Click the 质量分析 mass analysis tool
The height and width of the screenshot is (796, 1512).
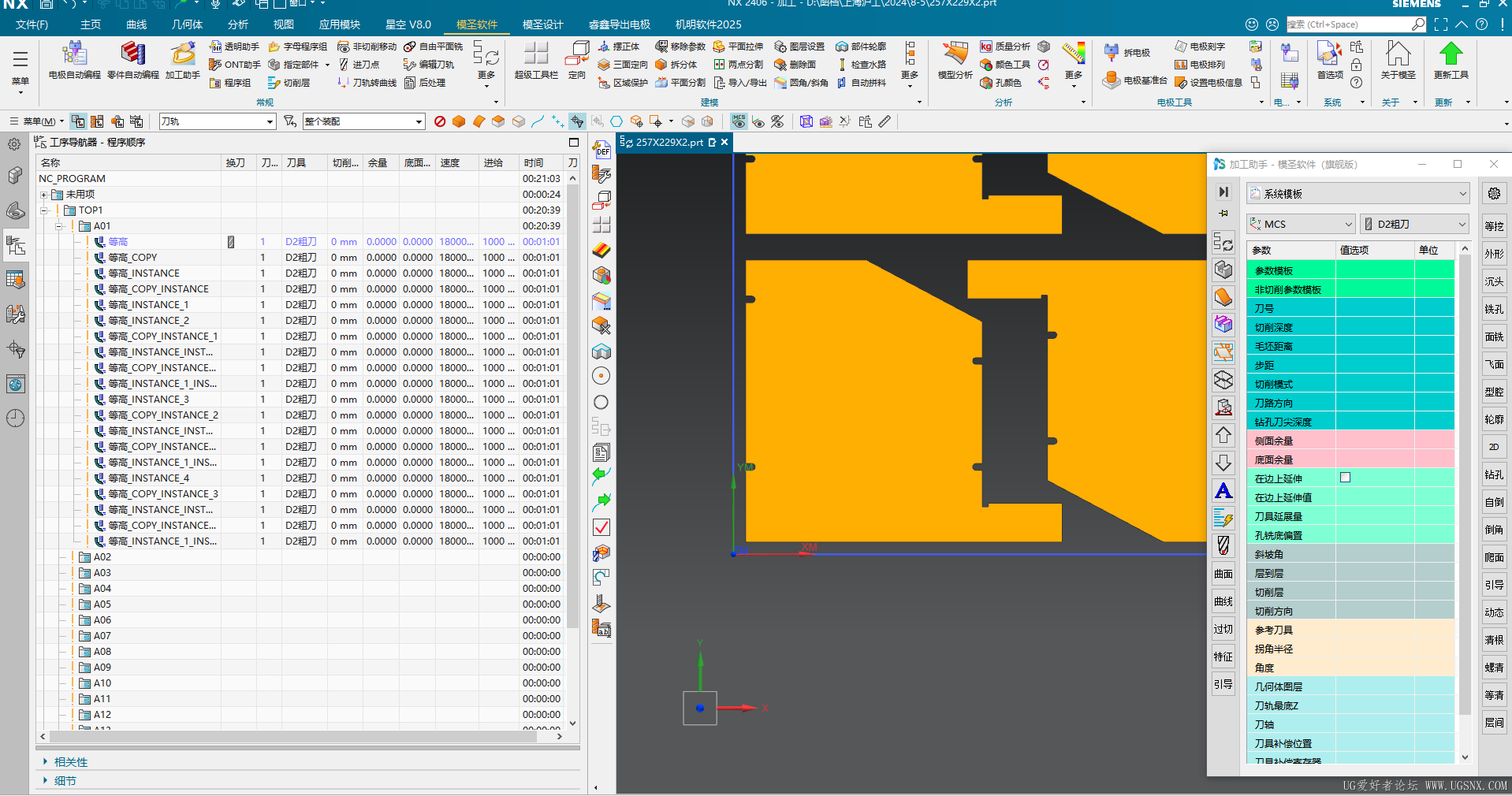pos(1005,46)
